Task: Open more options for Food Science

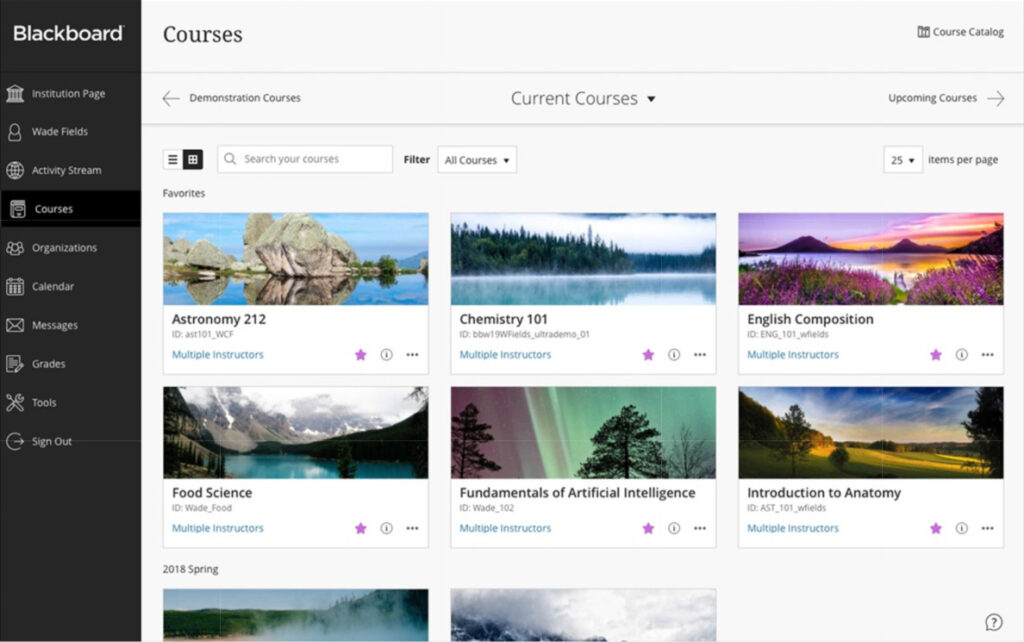Action: [x=412, y=528]
